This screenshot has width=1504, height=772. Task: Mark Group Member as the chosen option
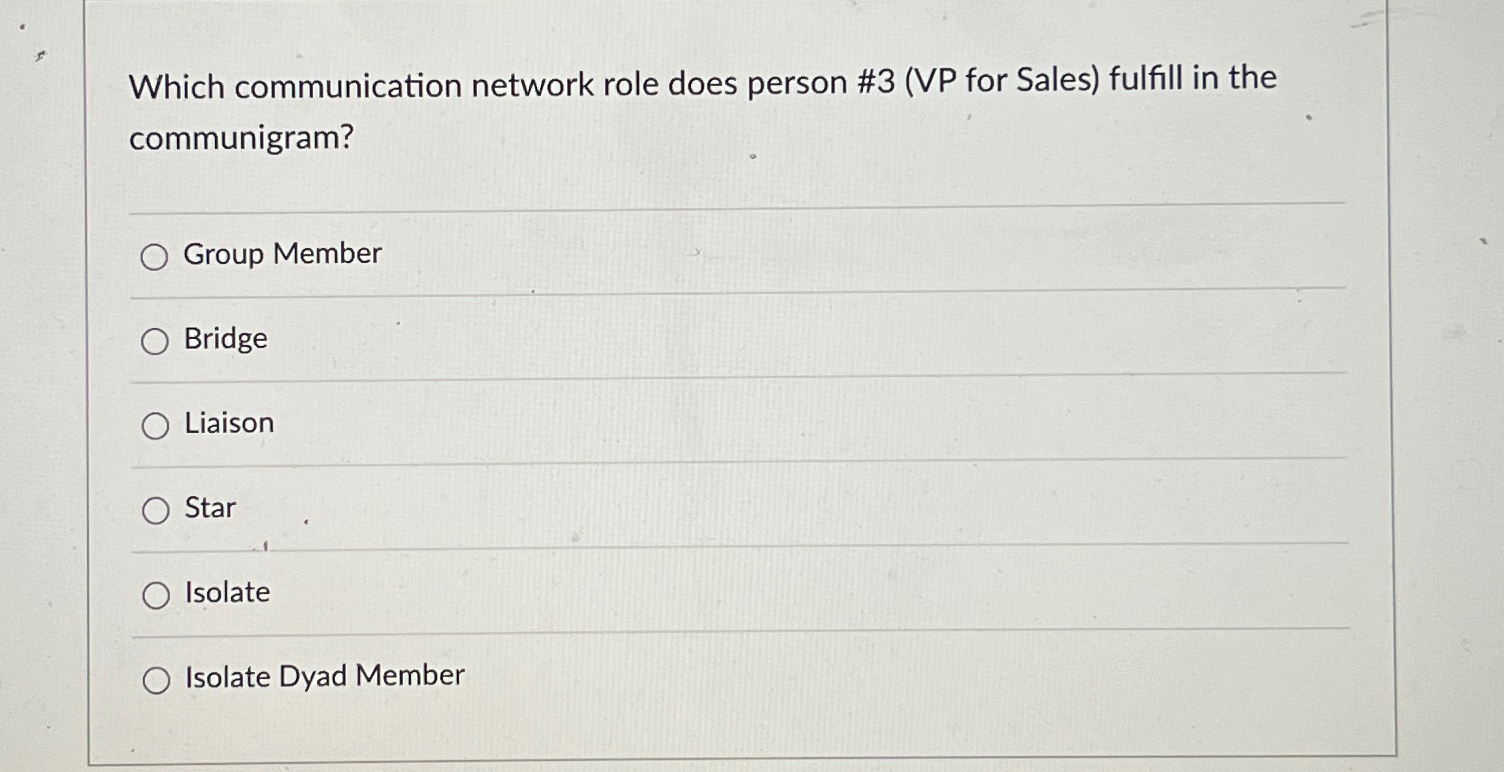(156, 256)
